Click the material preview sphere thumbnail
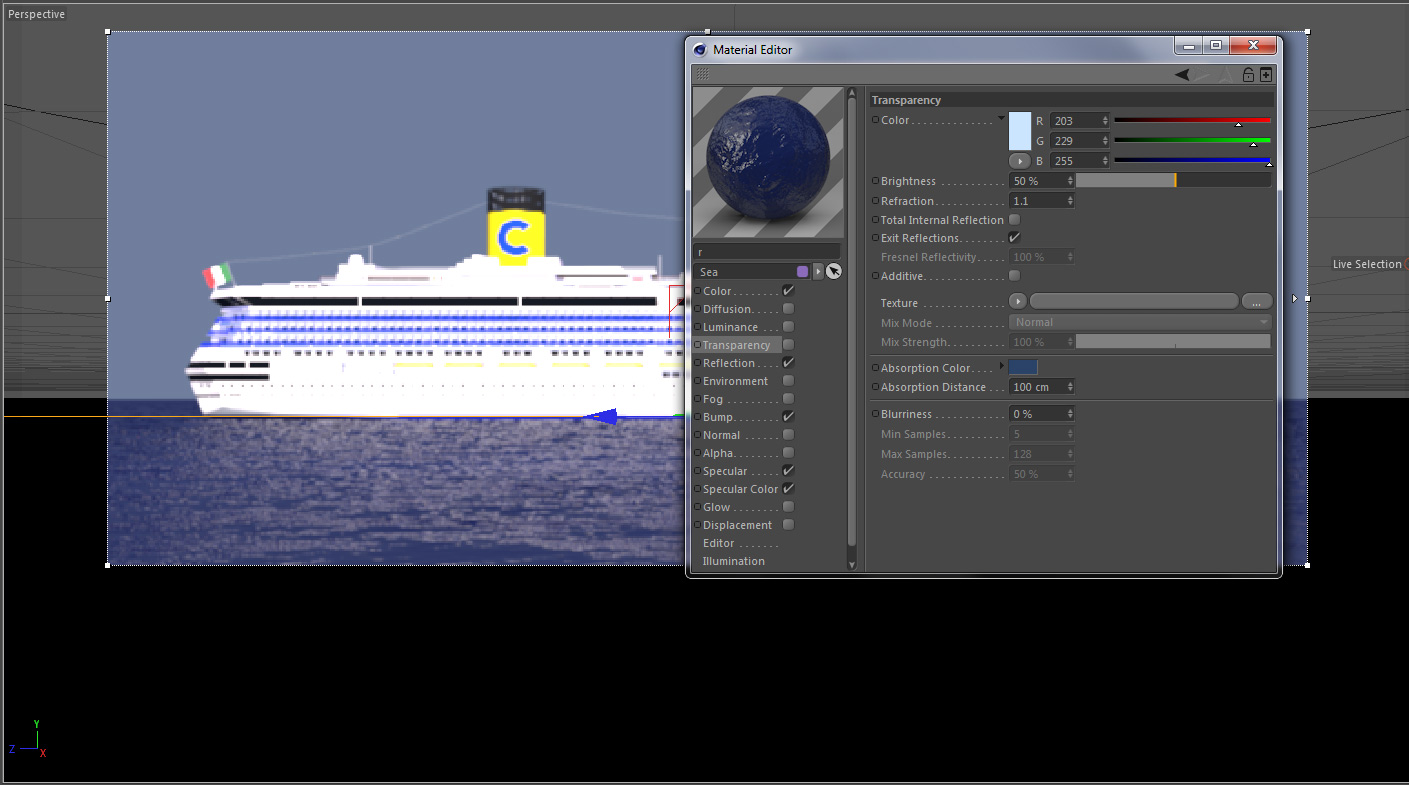Viewport: 1409px width, 785px height. click(x=768, y=163)
